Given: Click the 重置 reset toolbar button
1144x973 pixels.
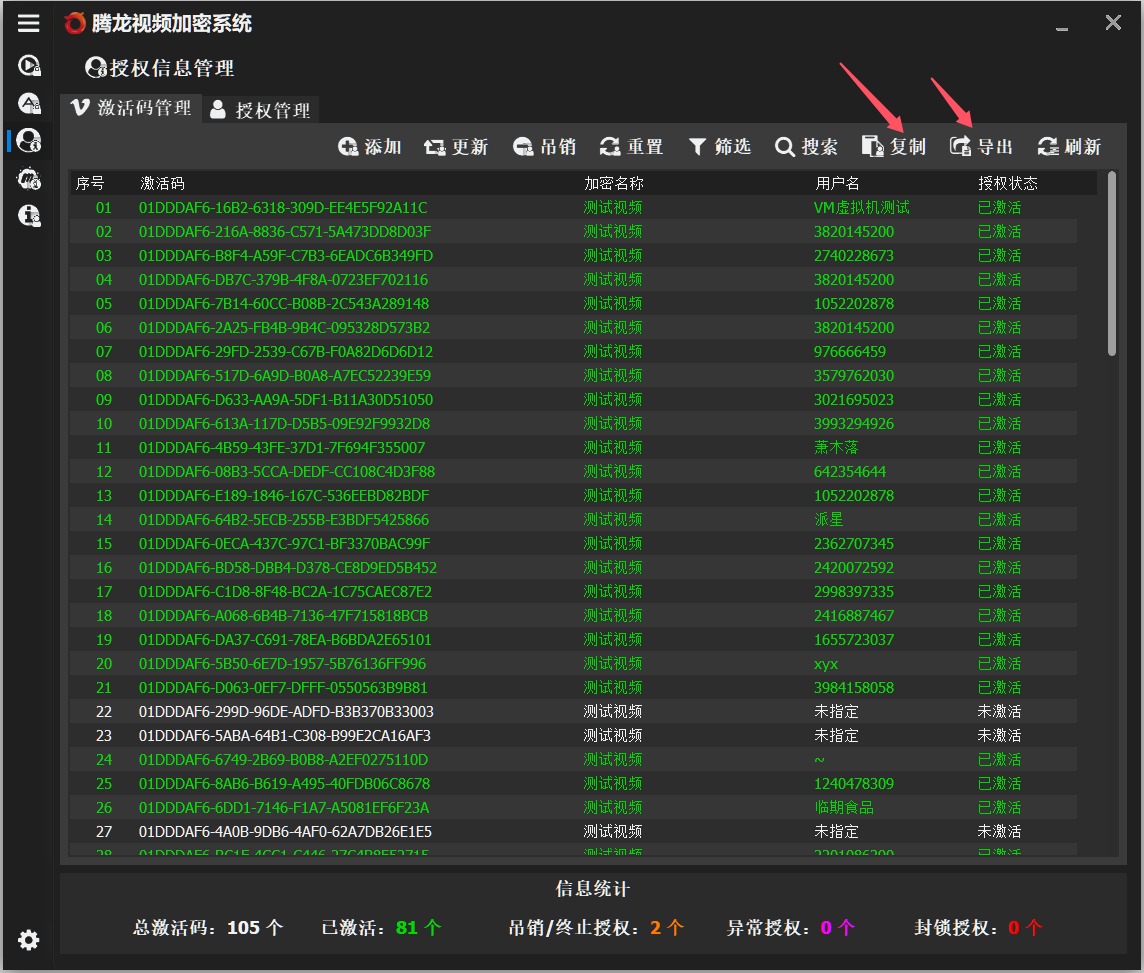Looking at the screenshot, I should click(x=631, y=147).
